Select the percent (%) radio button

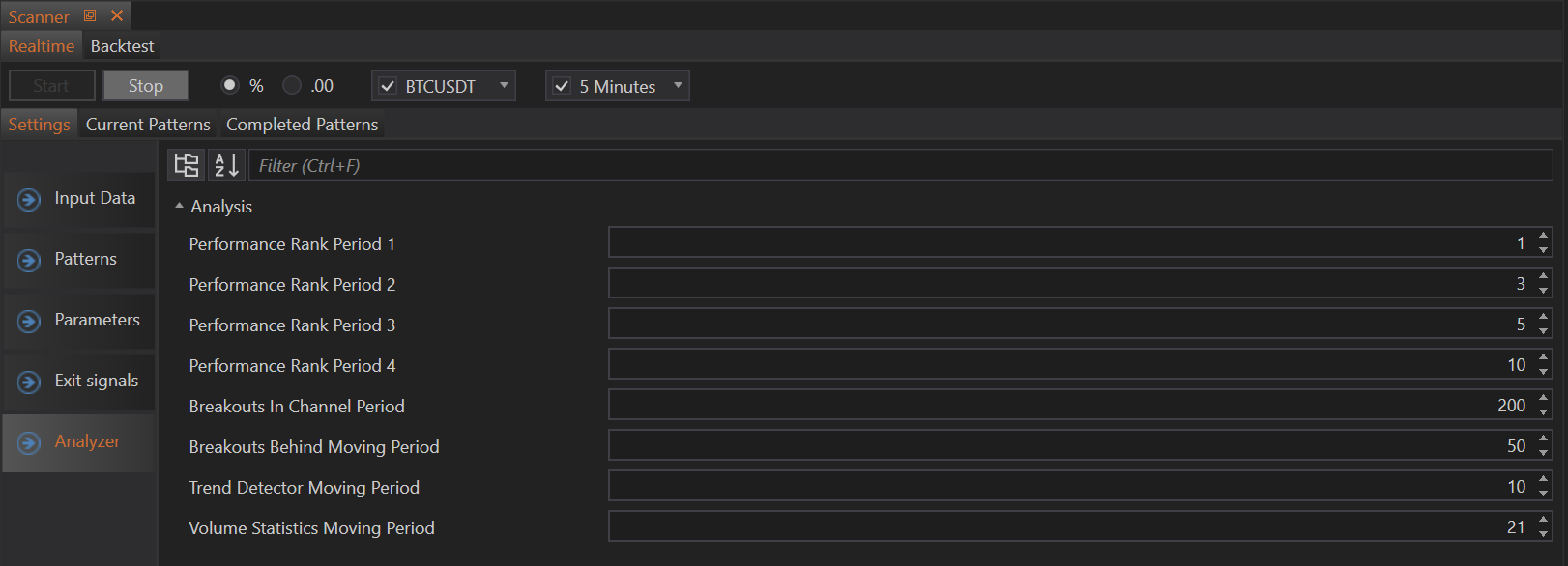[x=230, y=85]
